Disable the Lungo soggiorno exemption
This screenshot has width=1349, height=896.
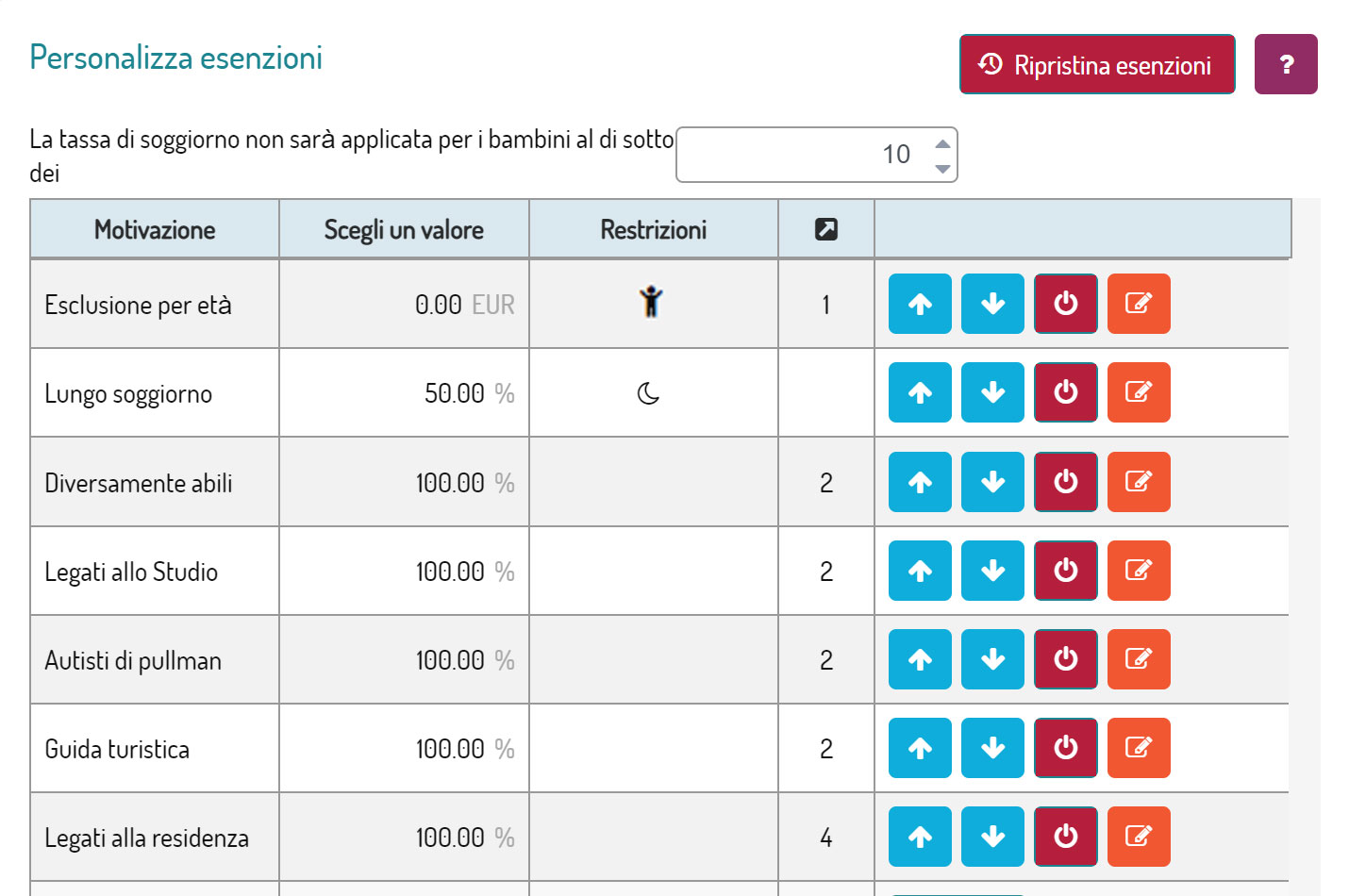(x=1066, y=392)
